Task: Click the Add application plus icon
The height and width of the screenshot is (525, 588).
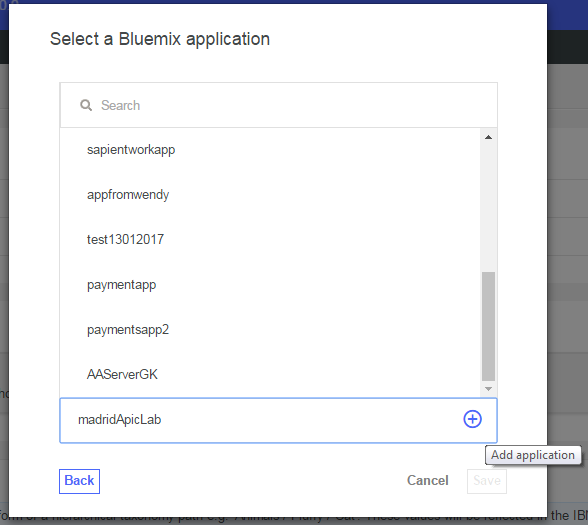Action: tap(472, 419)
